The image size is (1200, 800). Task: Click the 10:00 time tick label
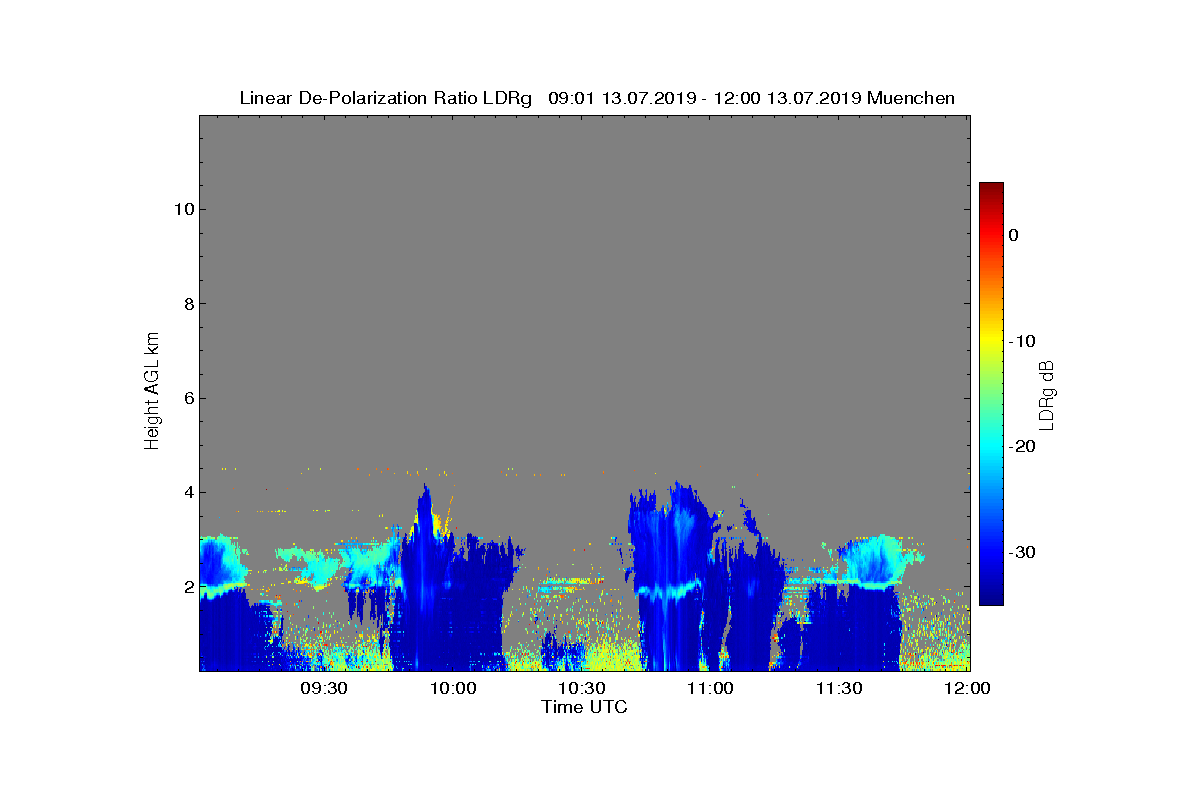tap(453, 688)
